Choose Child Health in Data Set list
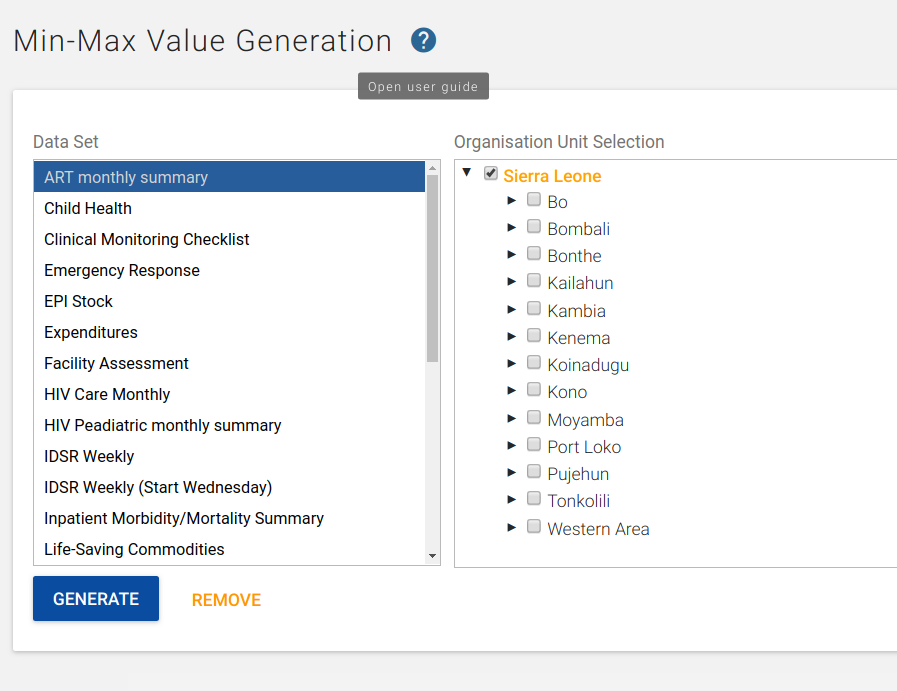897x691 pixels. click(x=229, y=208)
